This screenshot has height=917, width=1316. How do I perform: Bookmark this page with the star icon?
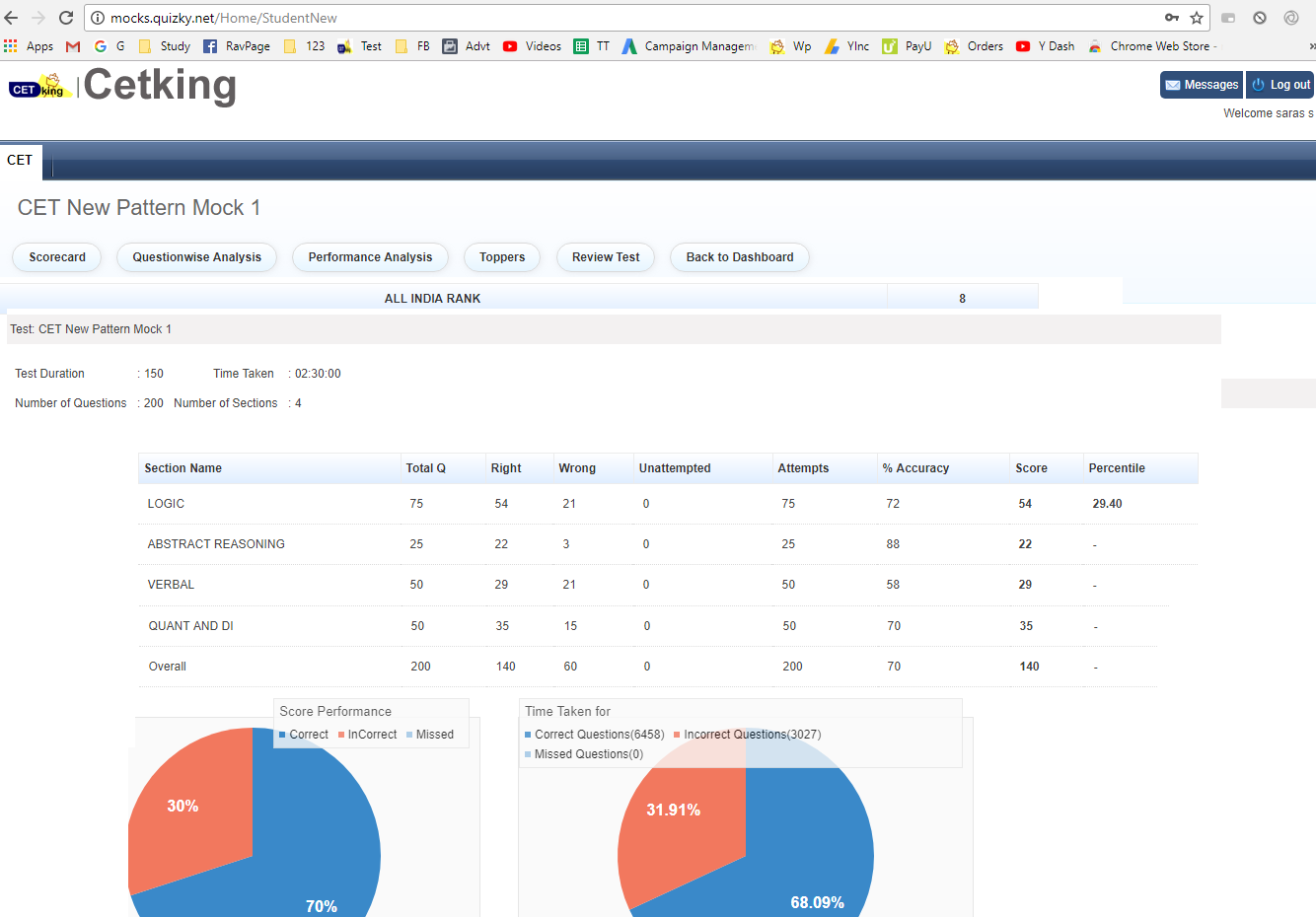(x=1197, y=18)
